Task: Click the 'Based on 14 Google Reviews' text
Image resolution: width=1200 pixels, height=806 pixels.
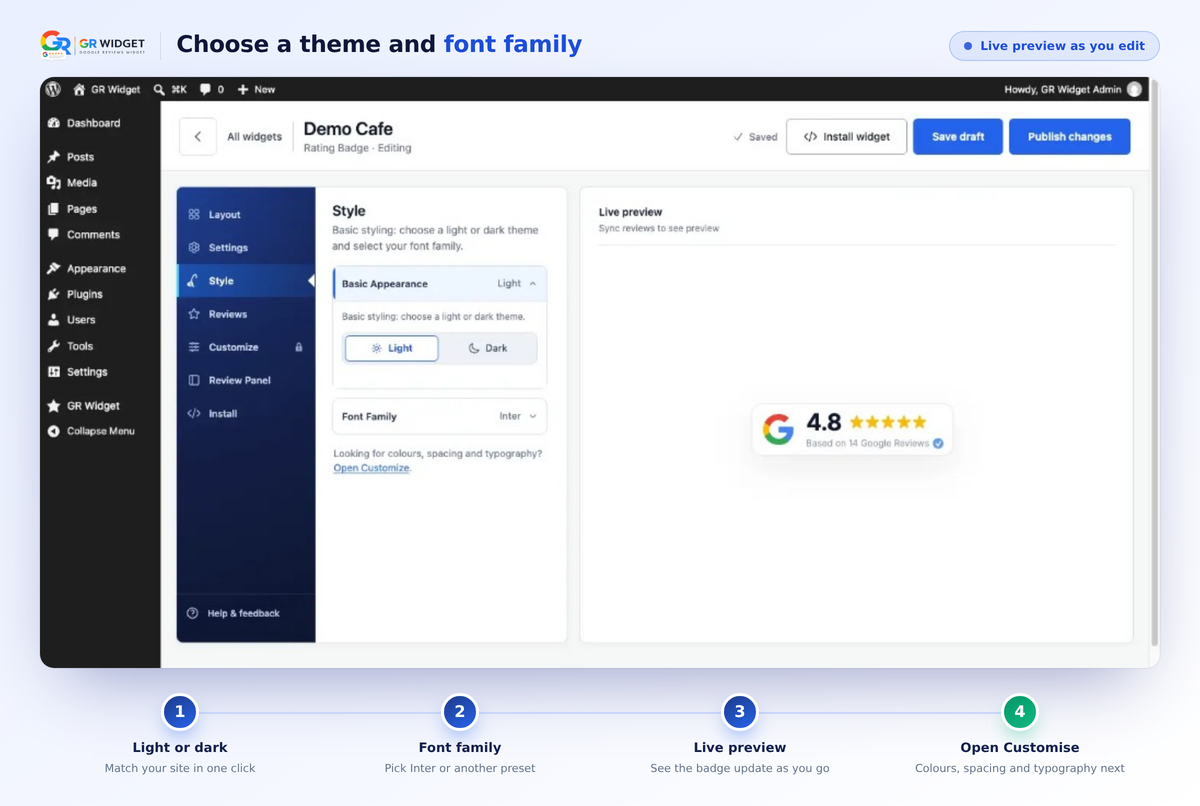Action: pos(868,443)
